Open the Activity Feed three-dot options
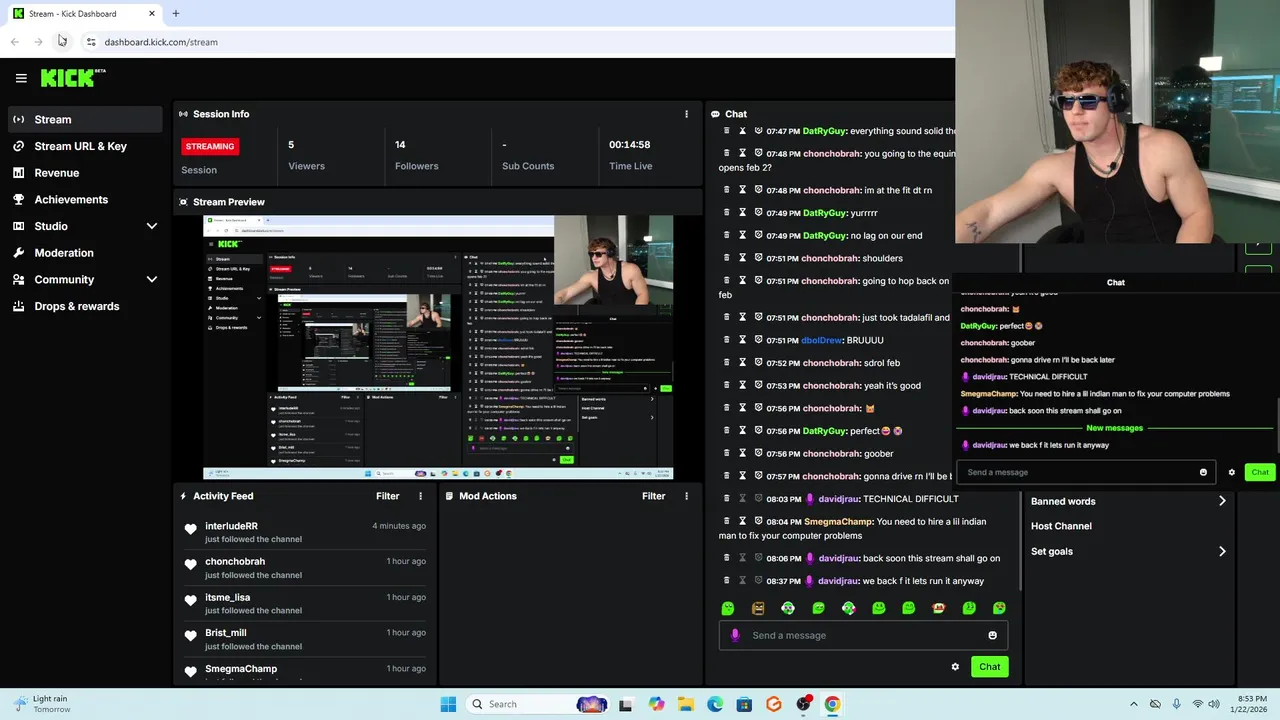 coord(420,496)
